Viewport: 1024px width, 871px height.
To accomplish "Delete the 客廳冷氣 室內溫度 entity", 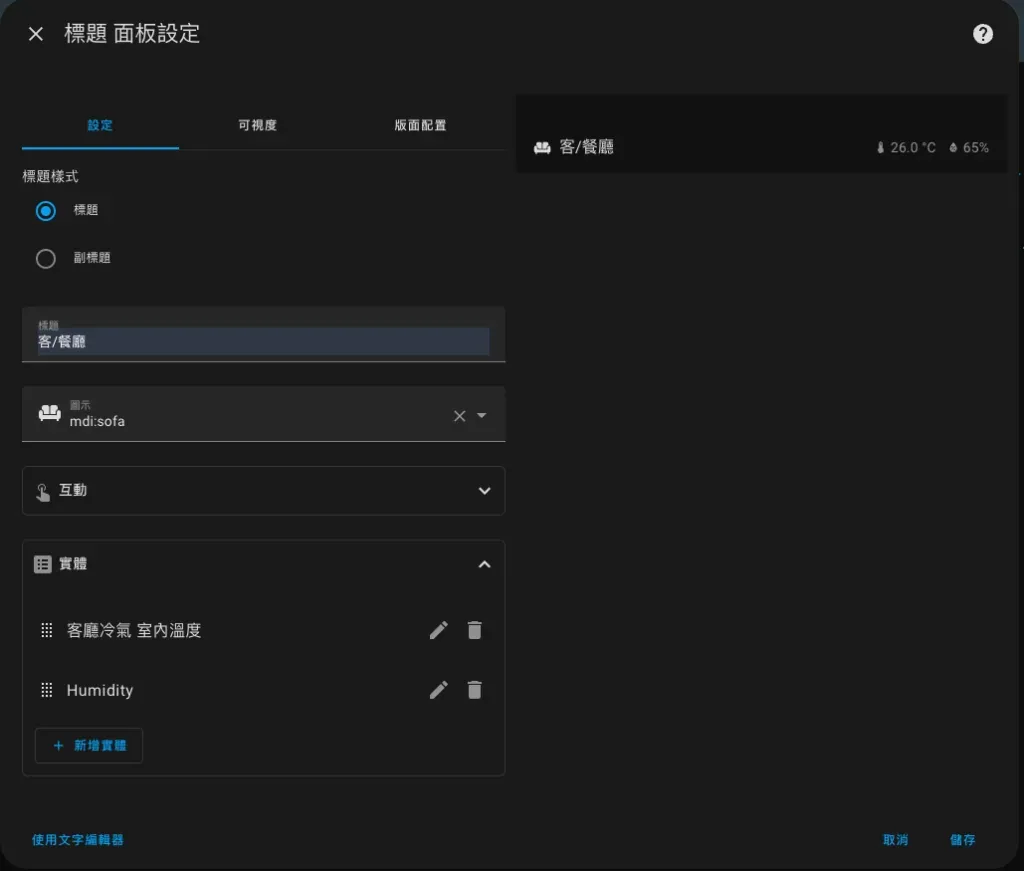I will coord(475,630).
